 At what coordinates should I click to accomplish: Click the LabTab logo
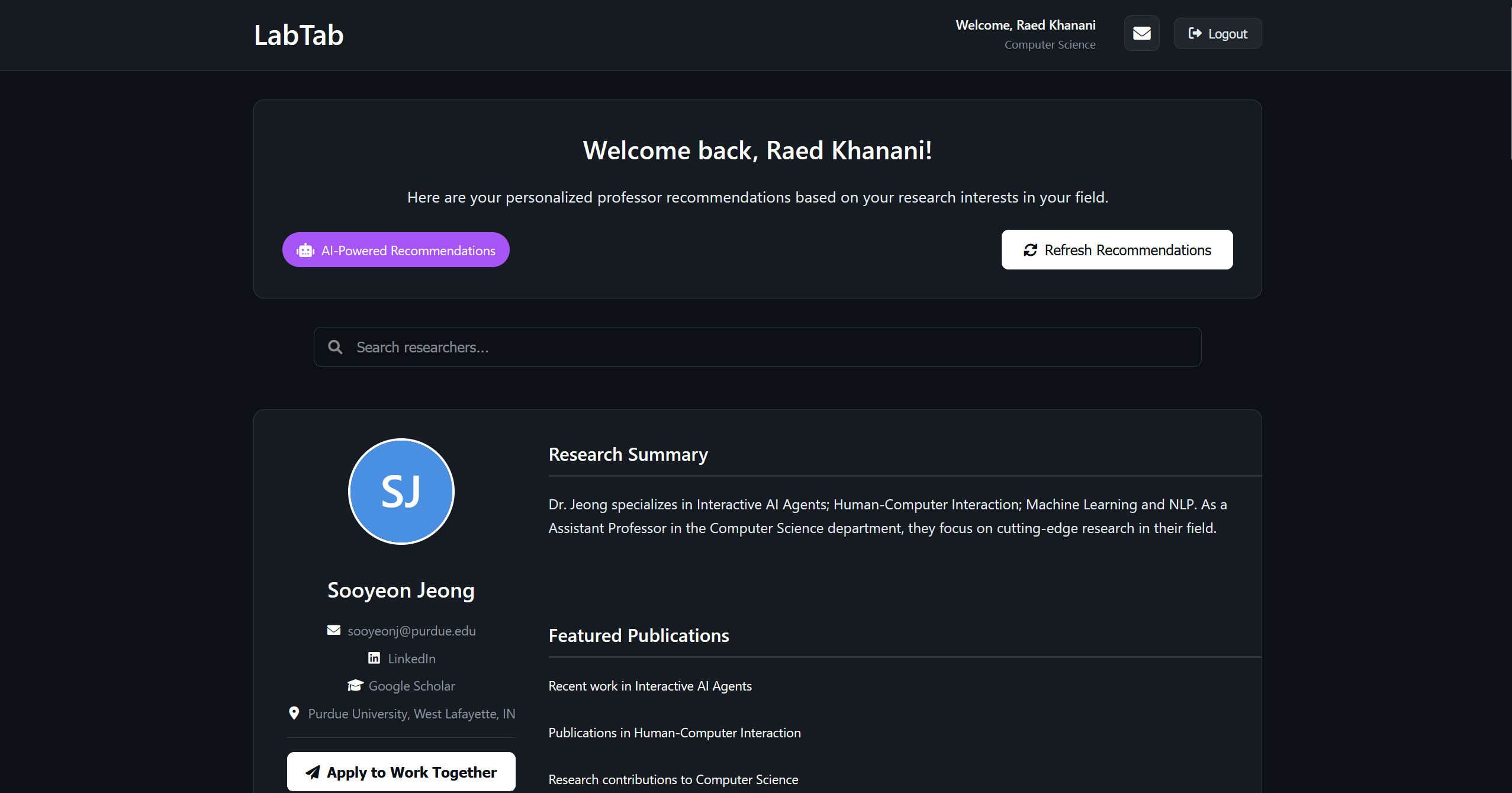pos(298,35)
